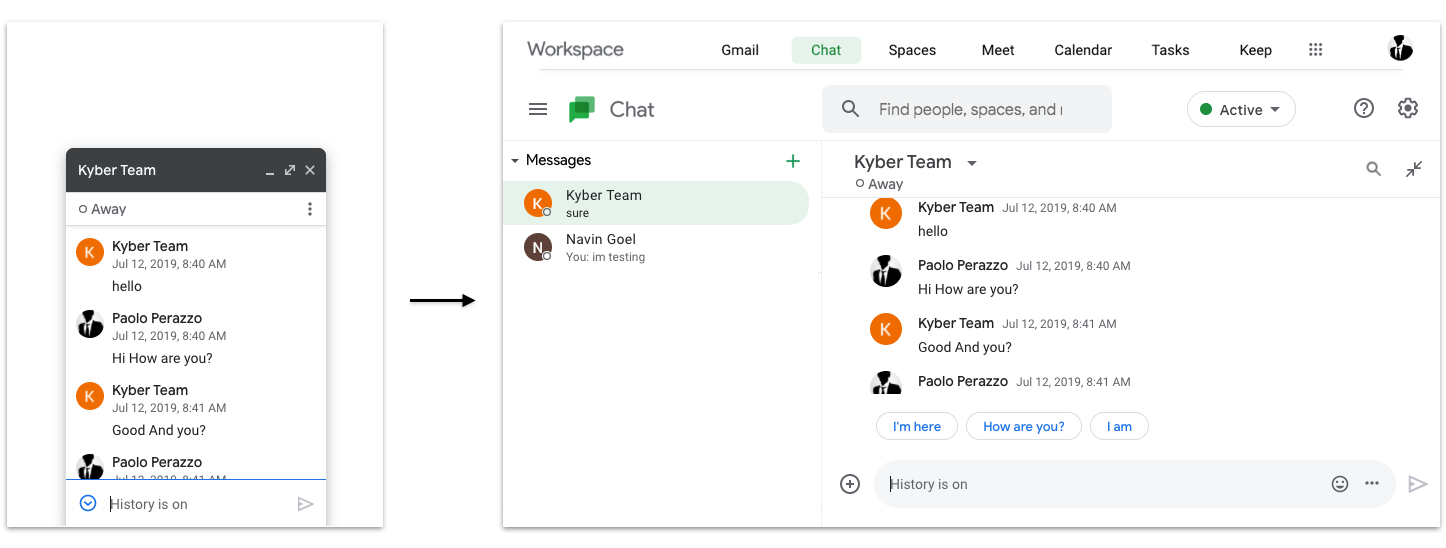Focus the History is on field in Workspace
The height and width of the screenshot is (548, 1446).
(1135, 484)
